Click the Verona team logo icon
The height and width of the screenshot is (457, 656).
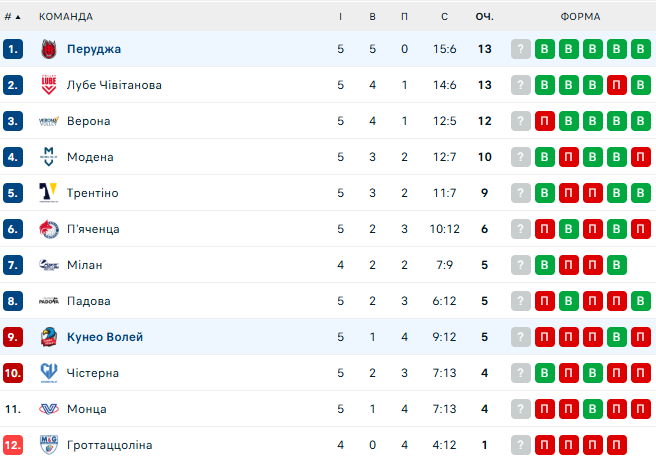48,121
